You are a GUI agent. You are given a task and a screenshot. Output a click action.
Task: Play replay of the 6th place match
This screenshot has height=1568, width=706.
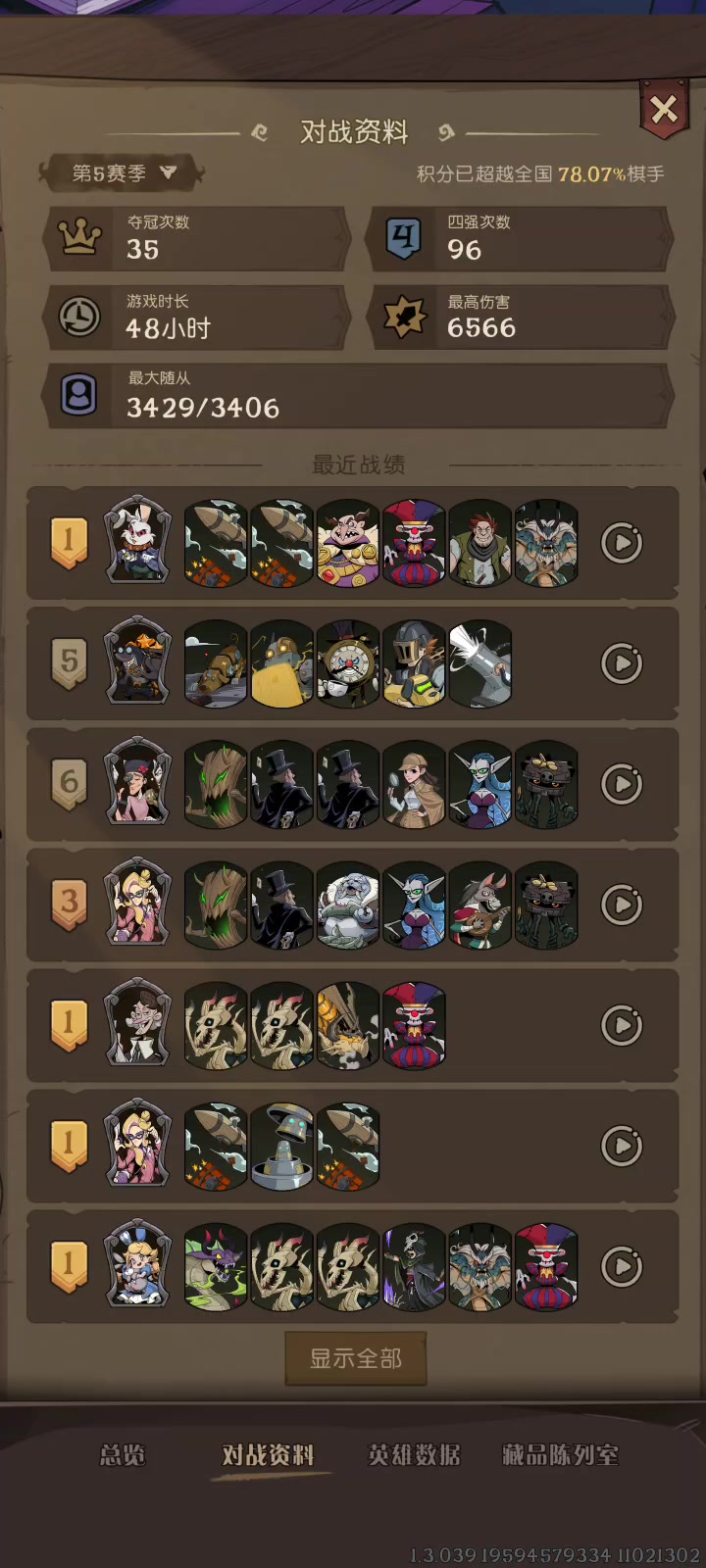click(x=622, y=784)
